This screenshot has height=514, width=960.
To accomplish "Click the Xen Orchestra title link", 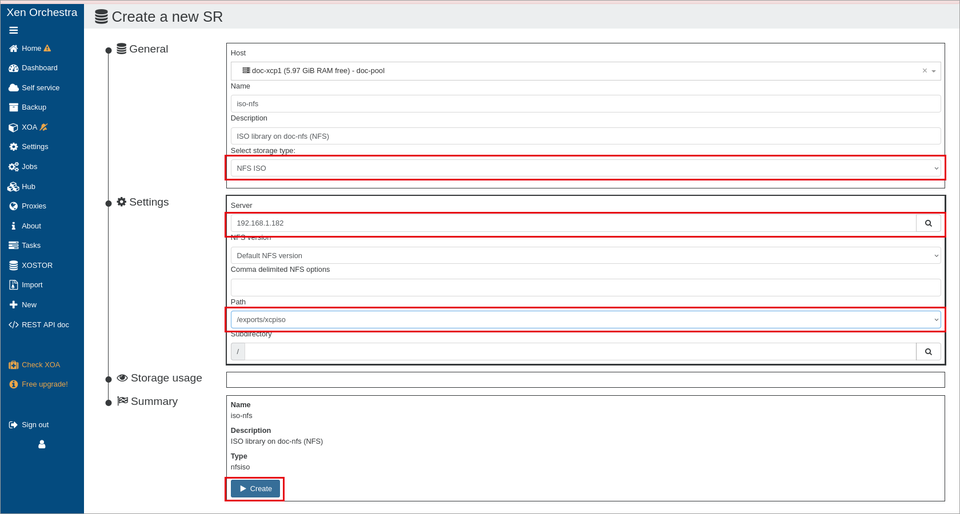I will click(x=42, y=12).
